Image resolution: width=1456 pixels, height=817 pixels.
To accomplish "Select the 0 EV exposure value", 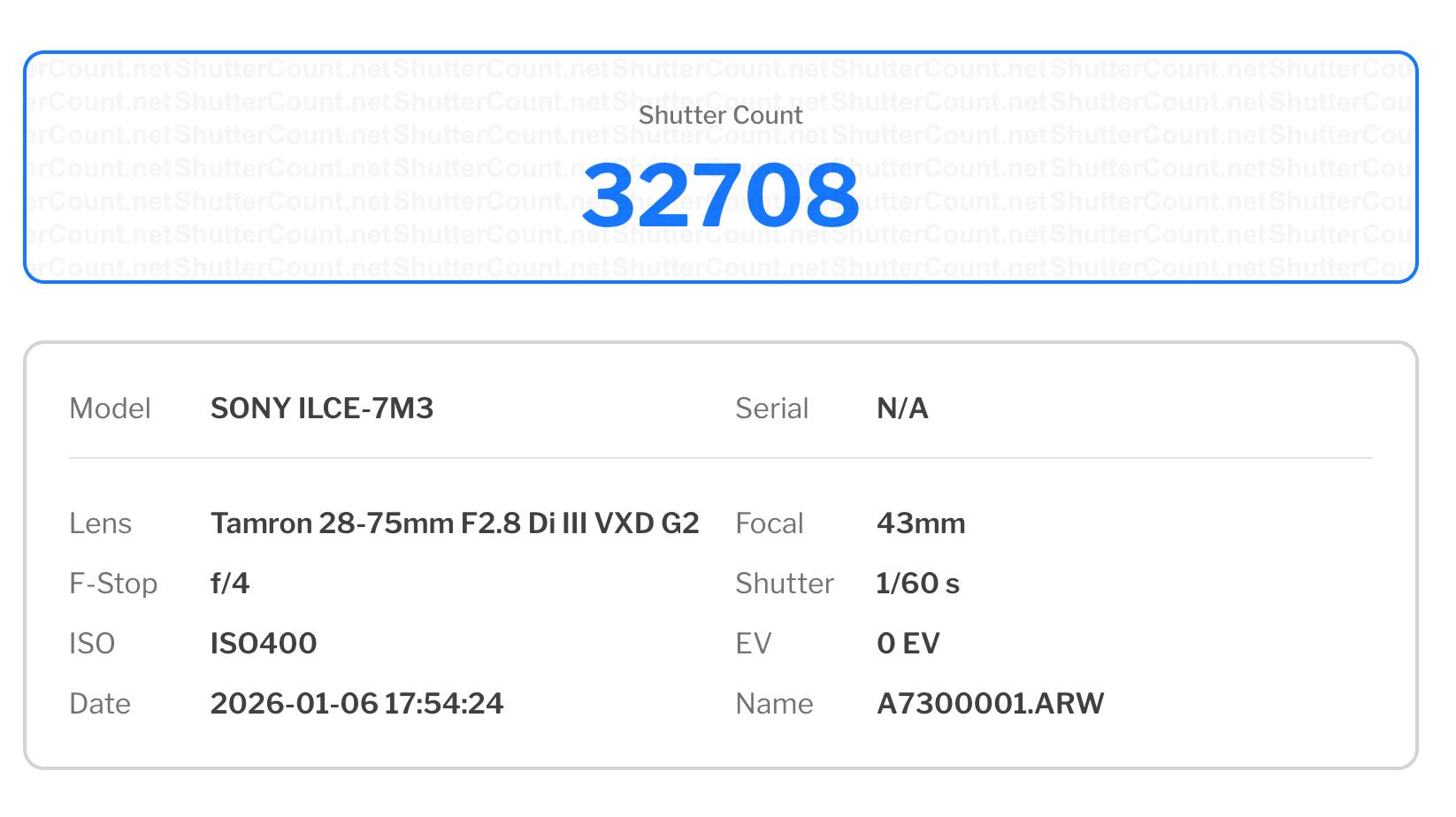I will (x=908, y=644).
